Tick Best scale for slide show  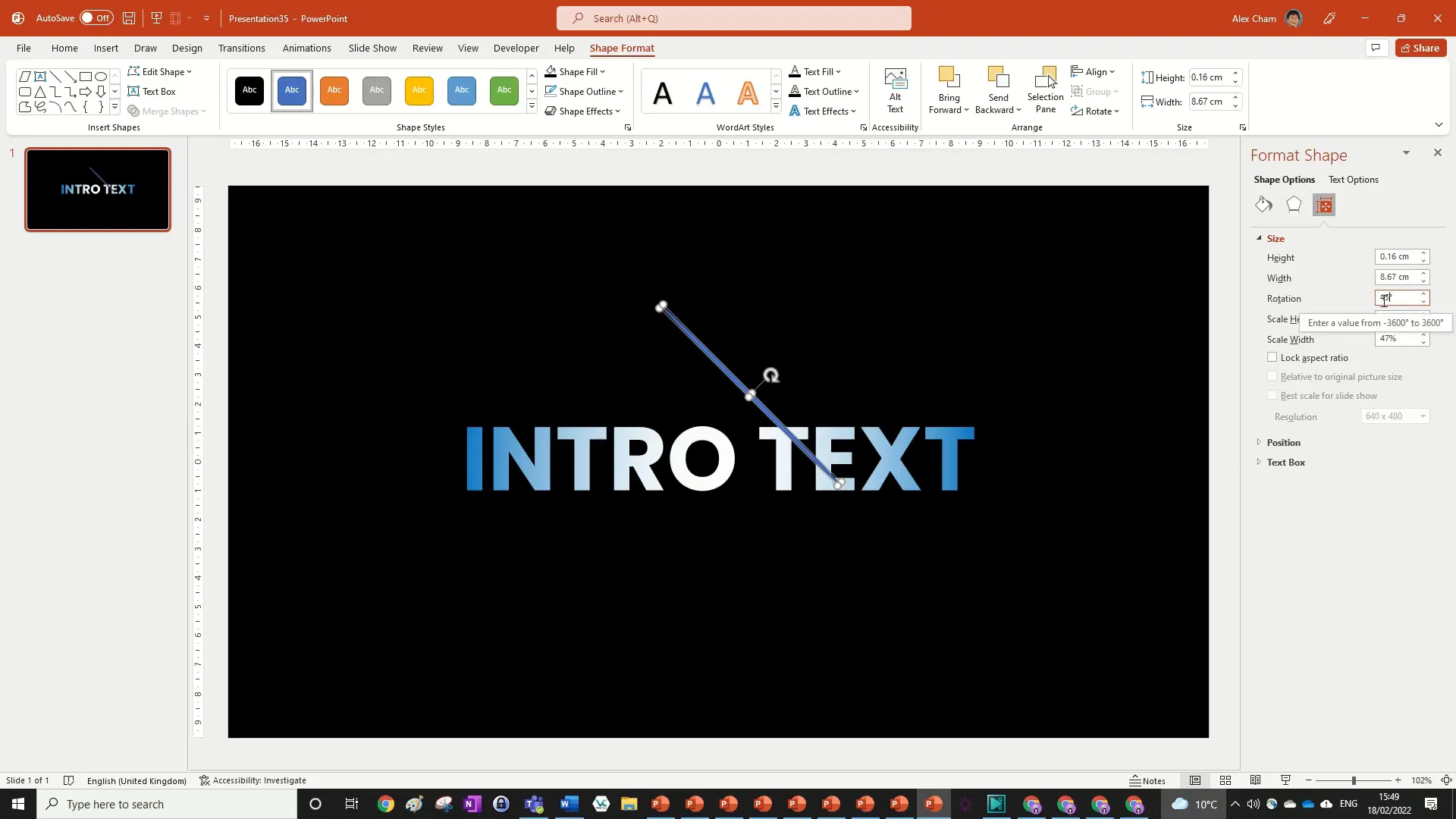(1272, 395)
